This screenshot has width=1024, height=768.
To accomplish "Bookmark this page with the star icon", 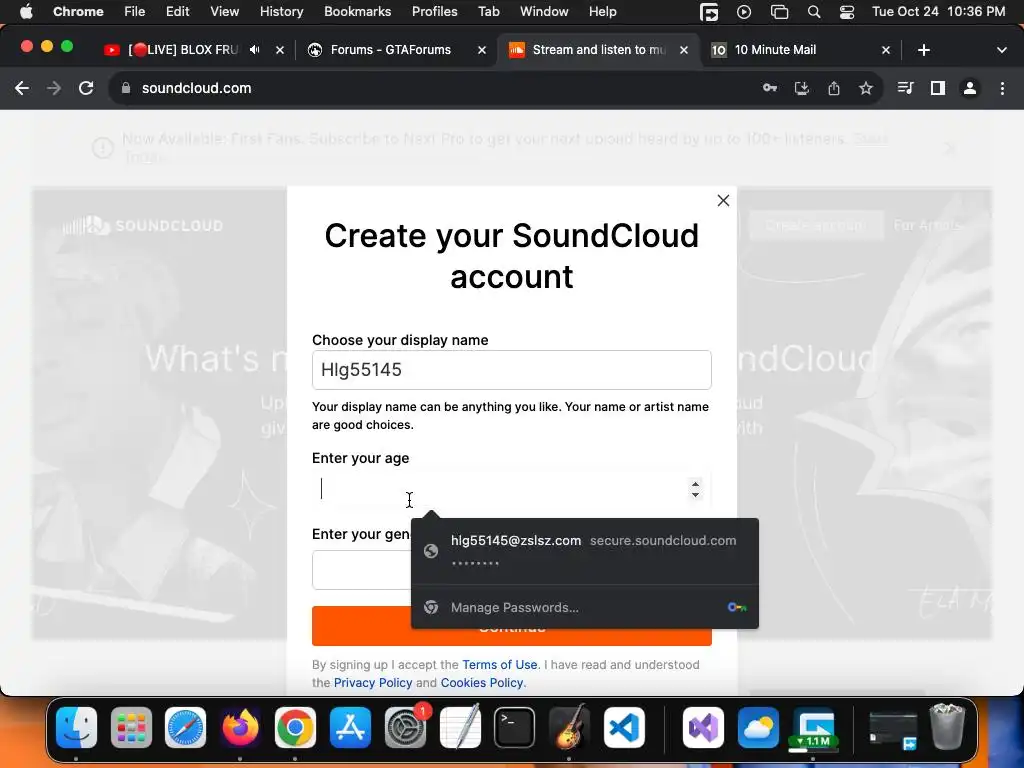I will coord(866,88).
